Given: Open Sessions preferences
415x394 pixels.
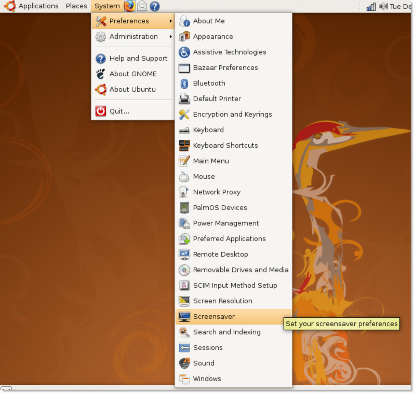Looking at the screenshot, I should [x=233, y=348].
